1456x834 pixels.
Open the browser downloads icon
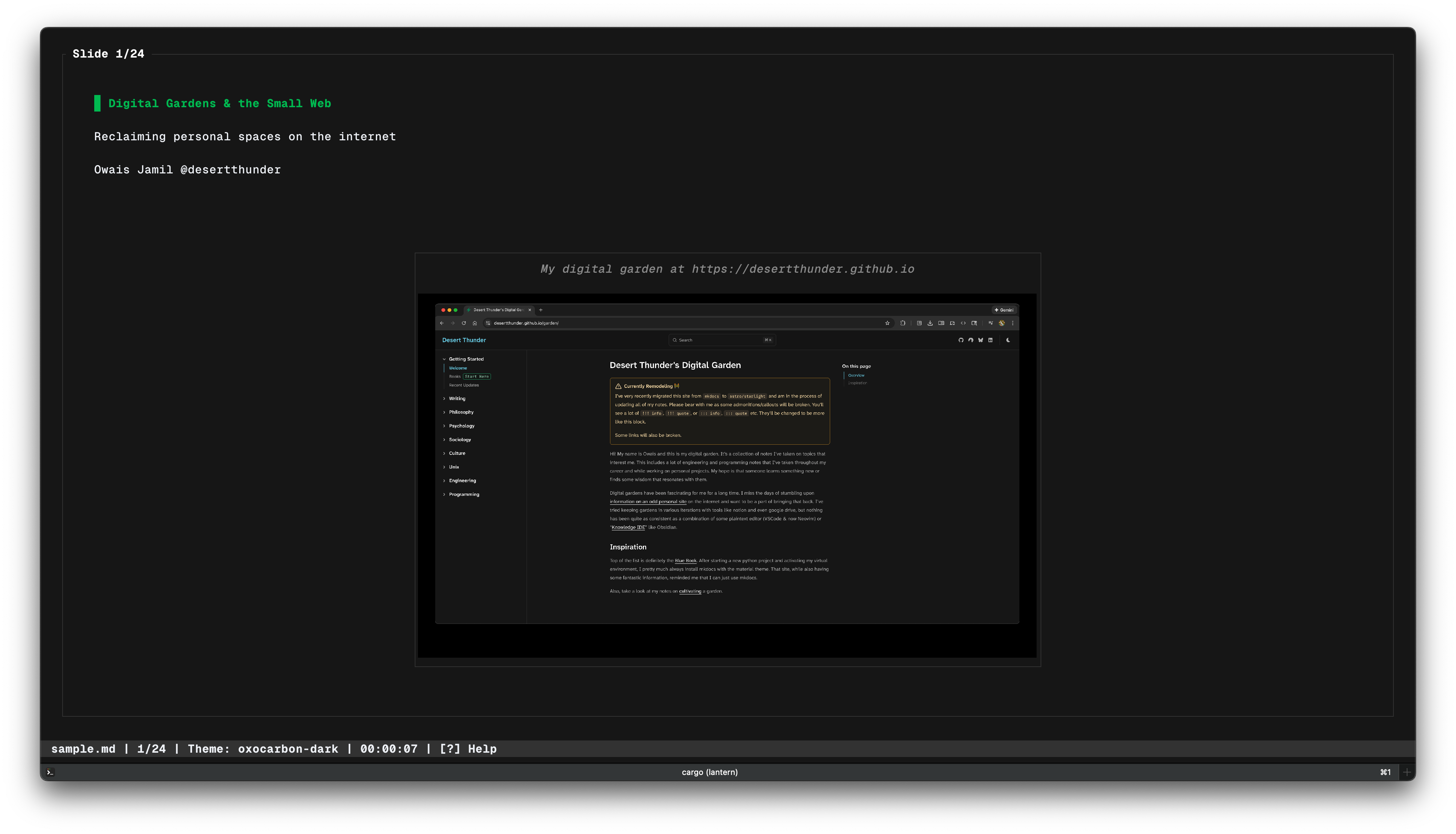931,323
